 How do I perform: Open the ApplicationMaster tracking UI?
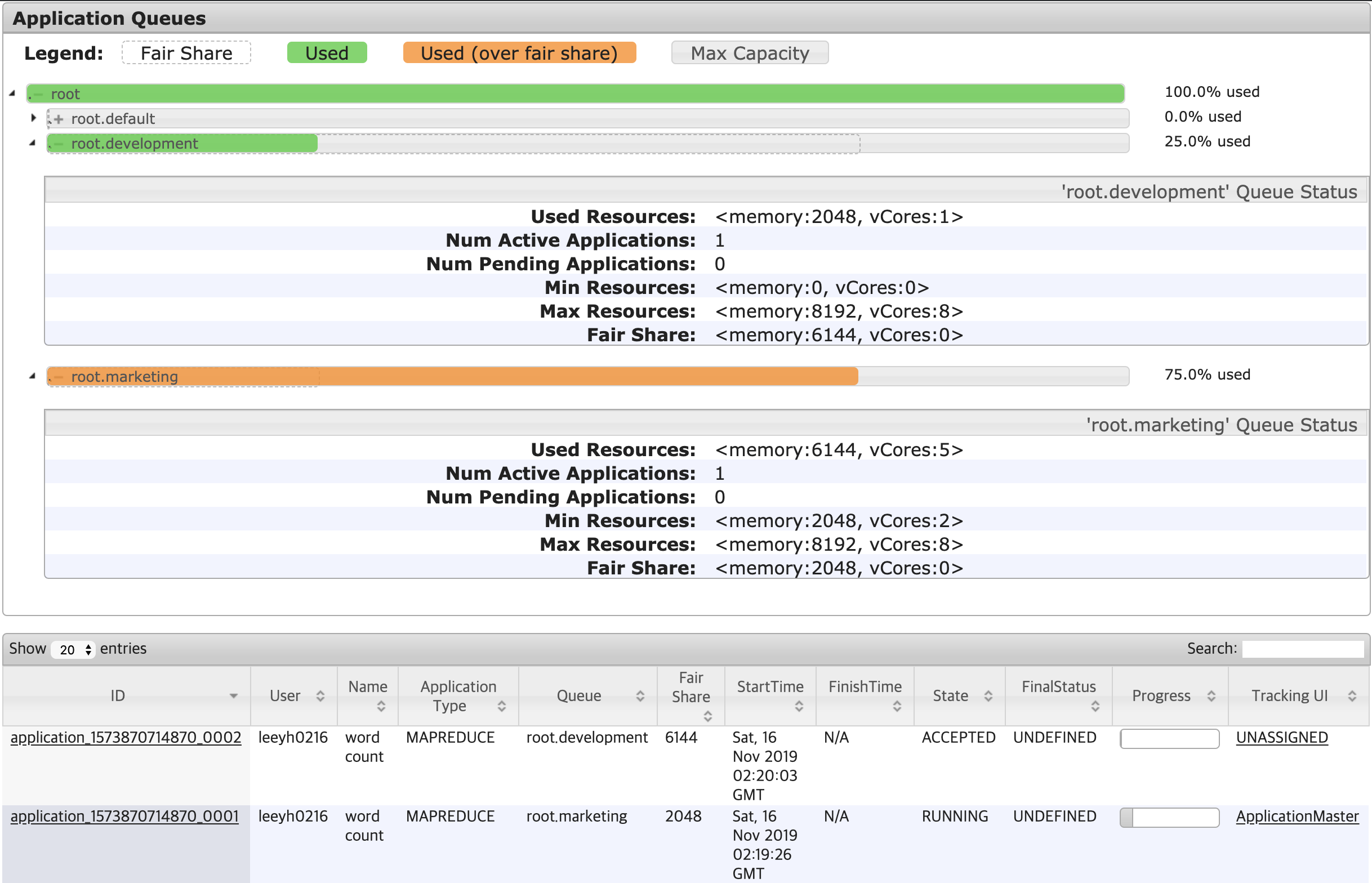[x=1298, y=816]
